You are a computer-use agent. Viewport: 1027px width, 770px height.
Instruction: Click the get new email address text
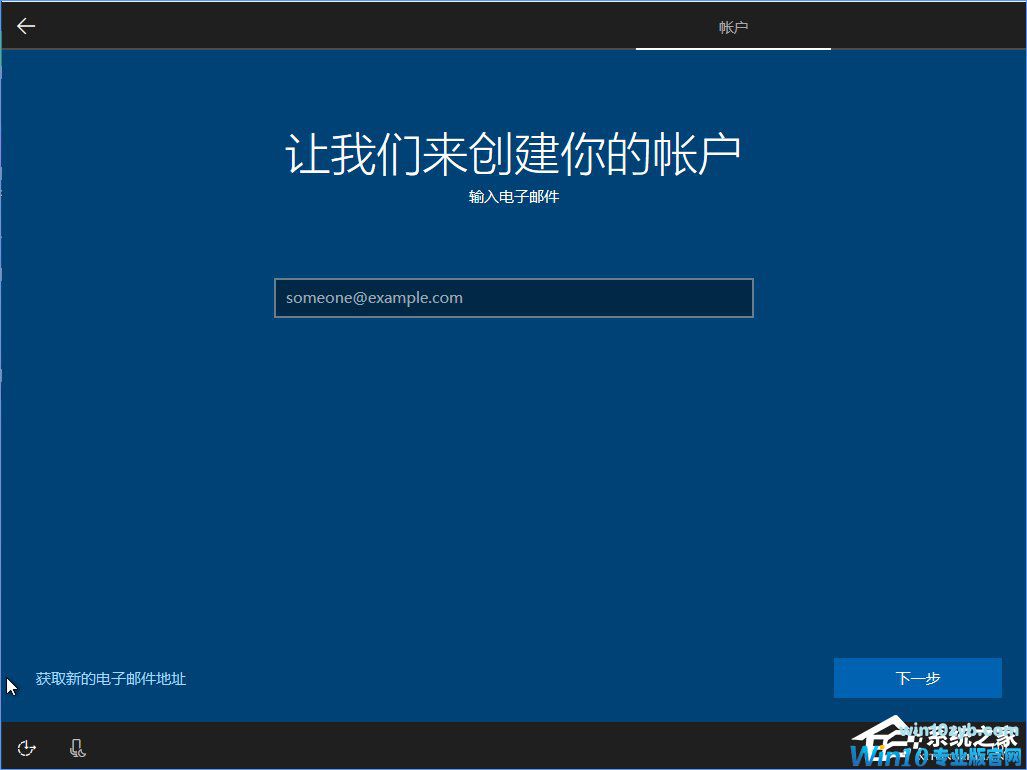[110, 678]
